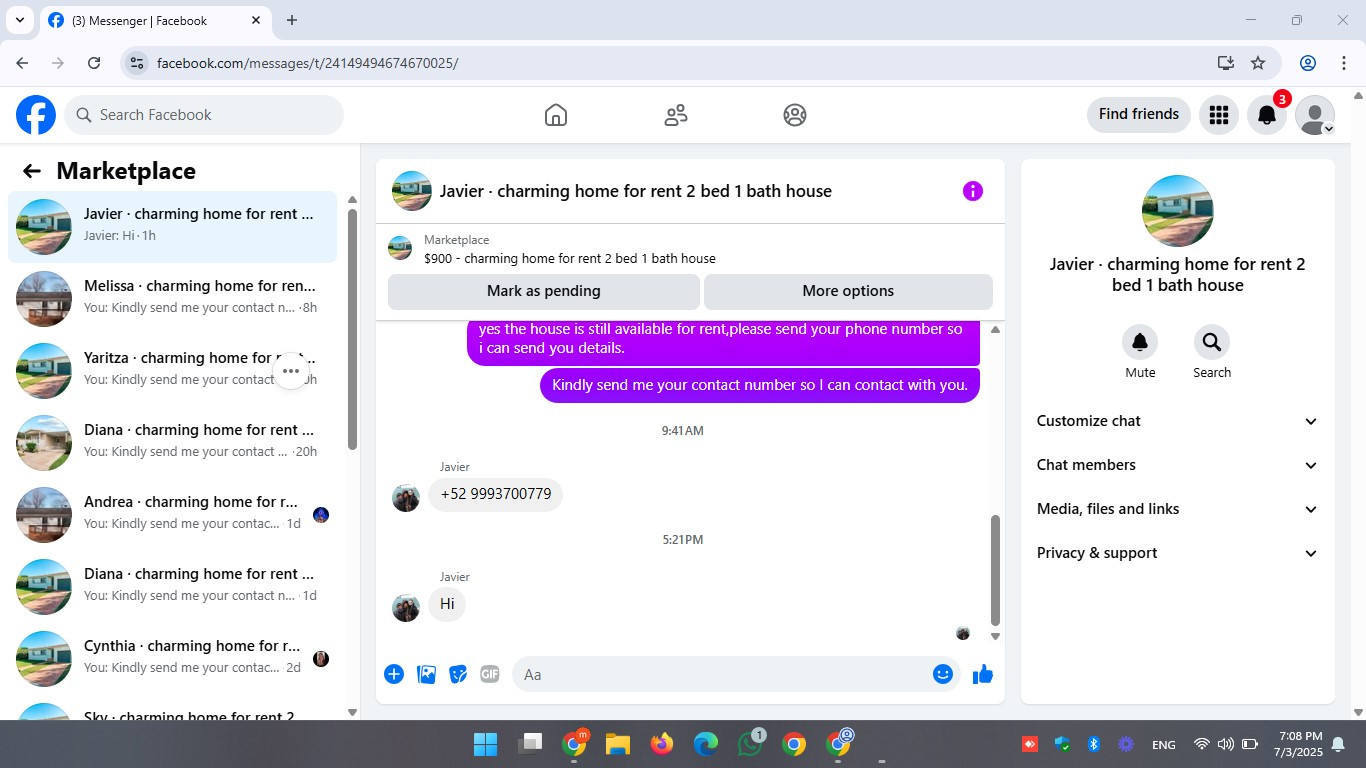Expand Media, files and links section
Image resolution: width=1366 pixels, height=768 pixels.
point(1178,509)
